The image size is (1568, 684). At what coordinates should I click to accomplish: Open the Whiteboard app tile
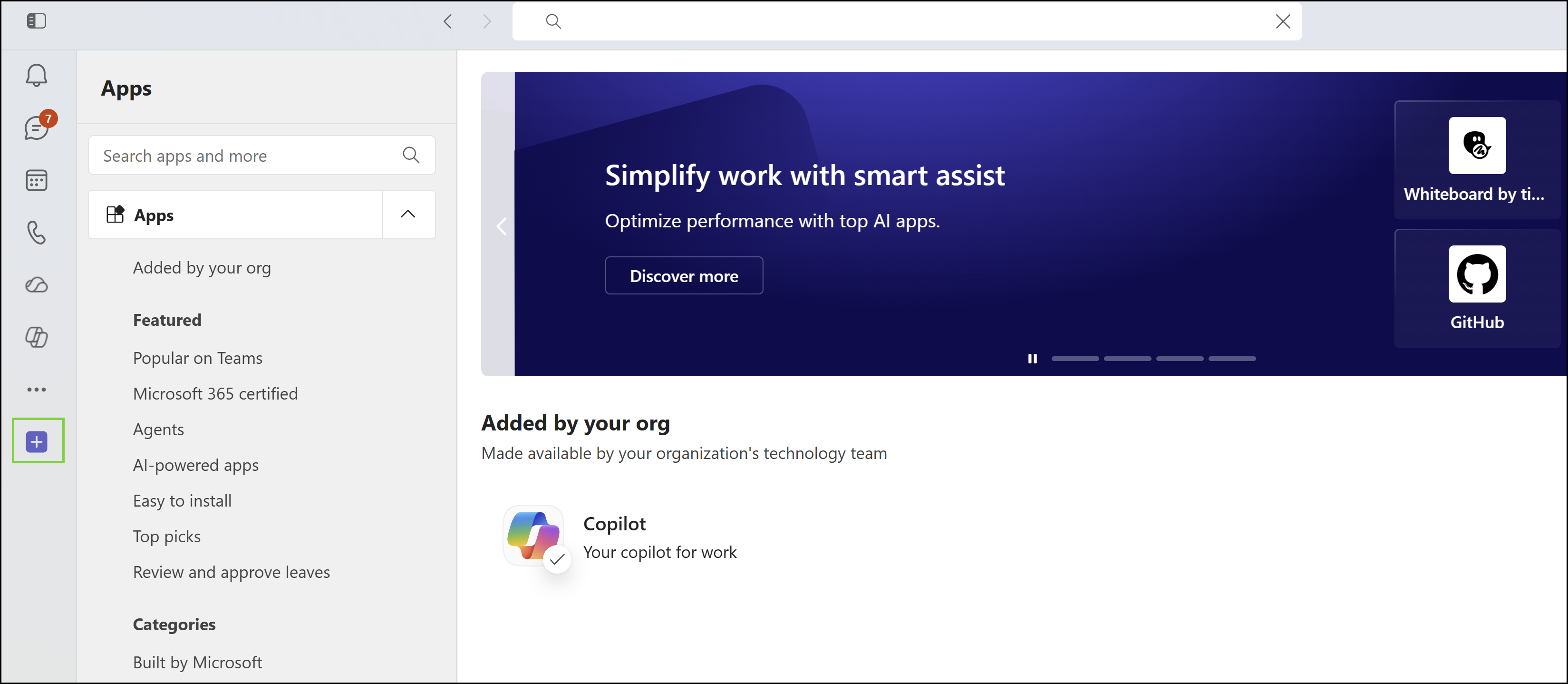(x=1477, y=159)
